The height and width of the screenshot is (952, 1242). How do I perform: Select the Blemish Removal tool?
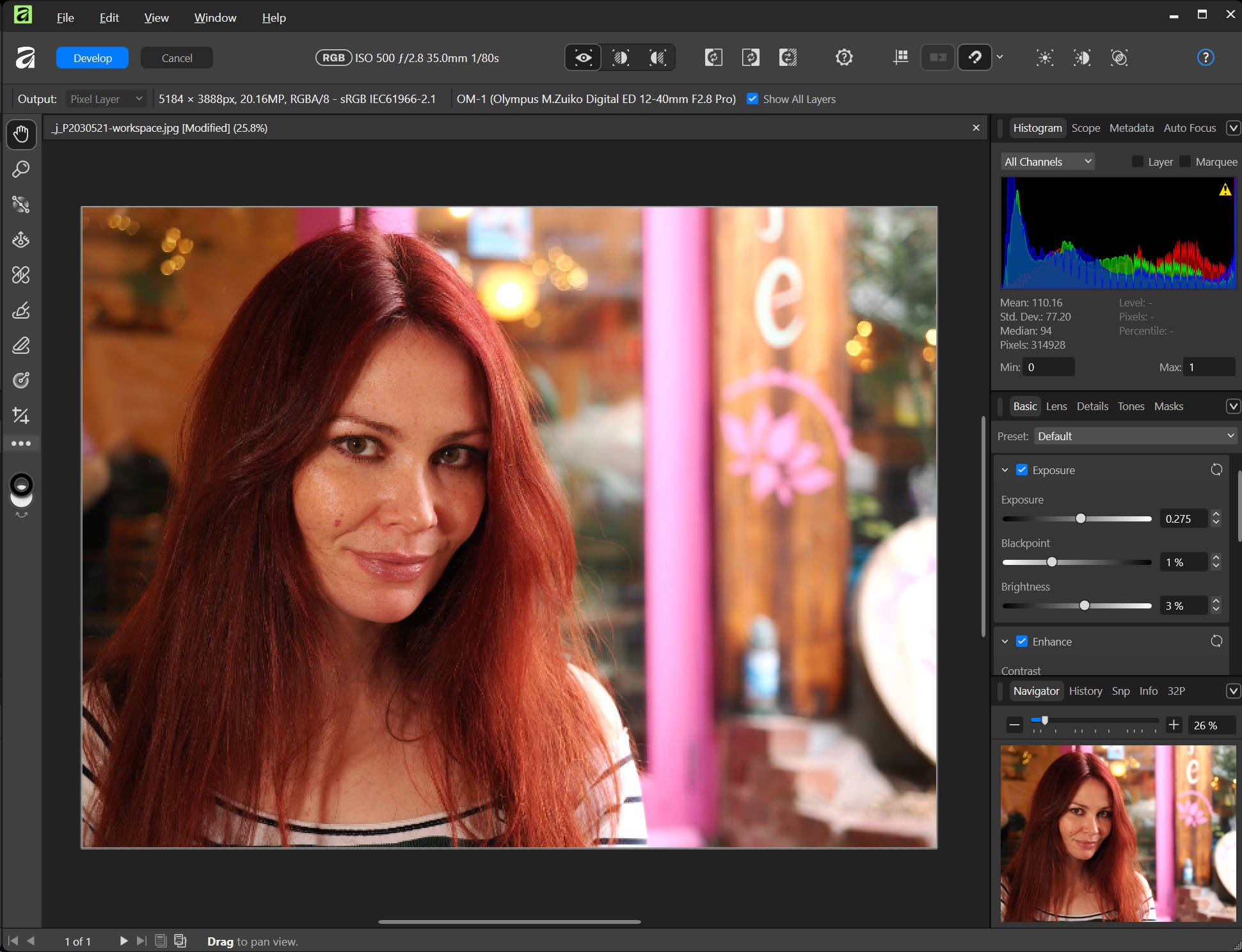pos(21,275)
